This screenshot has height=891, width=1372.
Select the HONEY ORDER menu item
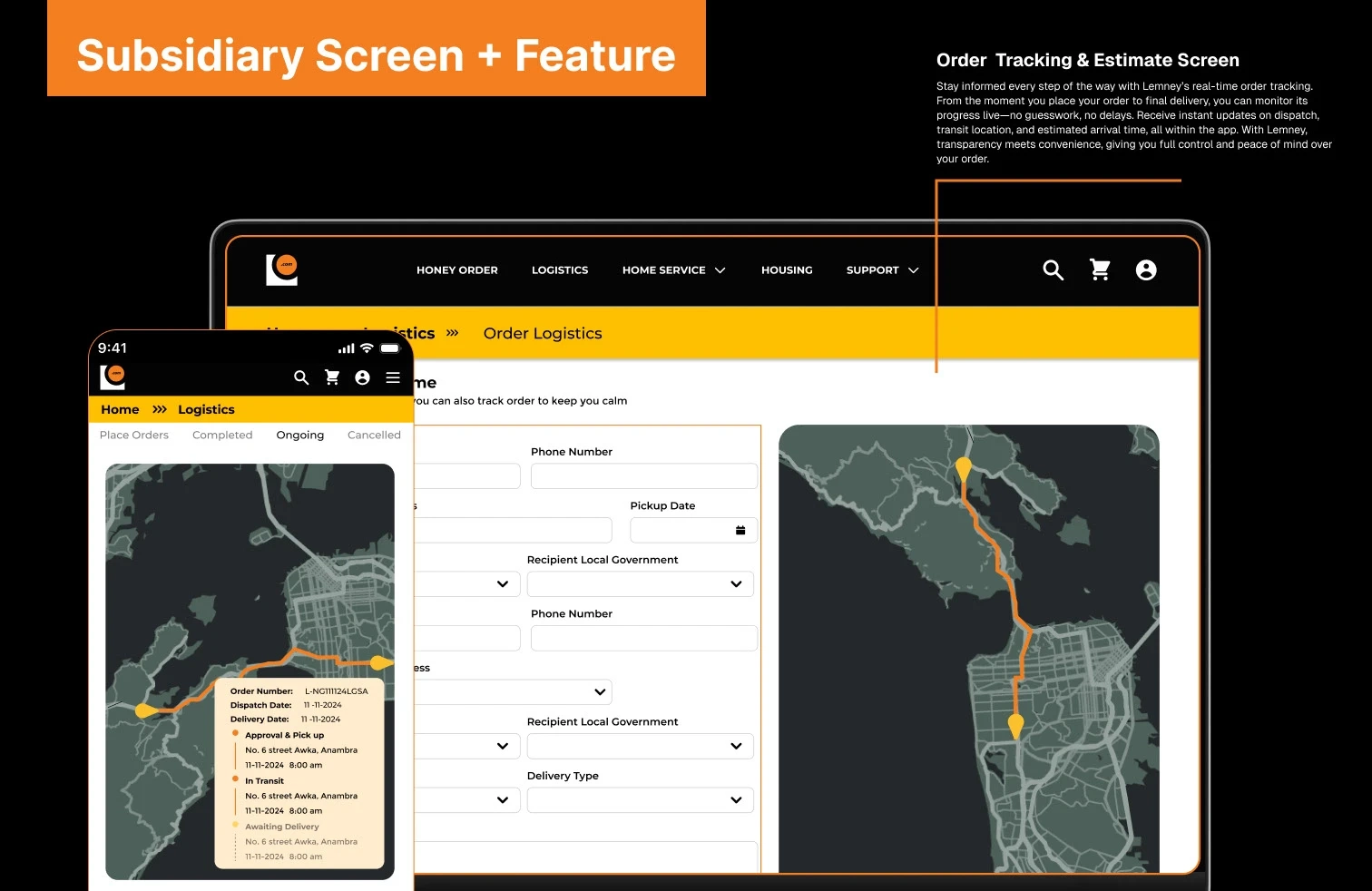457,270
